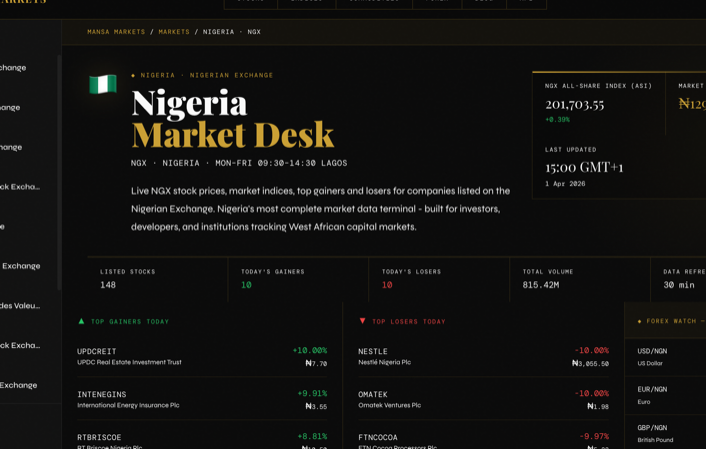Select the GBP/NGN forex pair
Viewport: 706px width, 449px height.
(665, 433)
